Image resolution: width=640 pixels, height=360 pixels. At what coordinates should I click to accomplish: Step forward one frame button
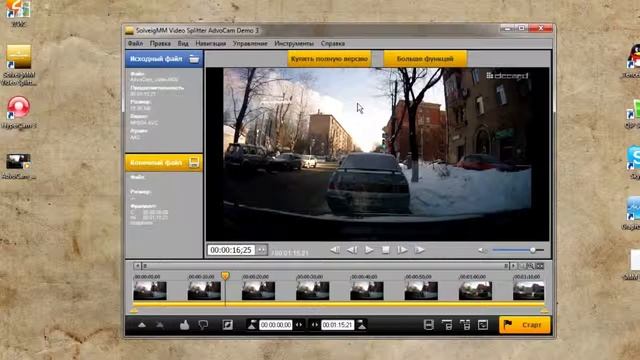[x=402, y=250]
